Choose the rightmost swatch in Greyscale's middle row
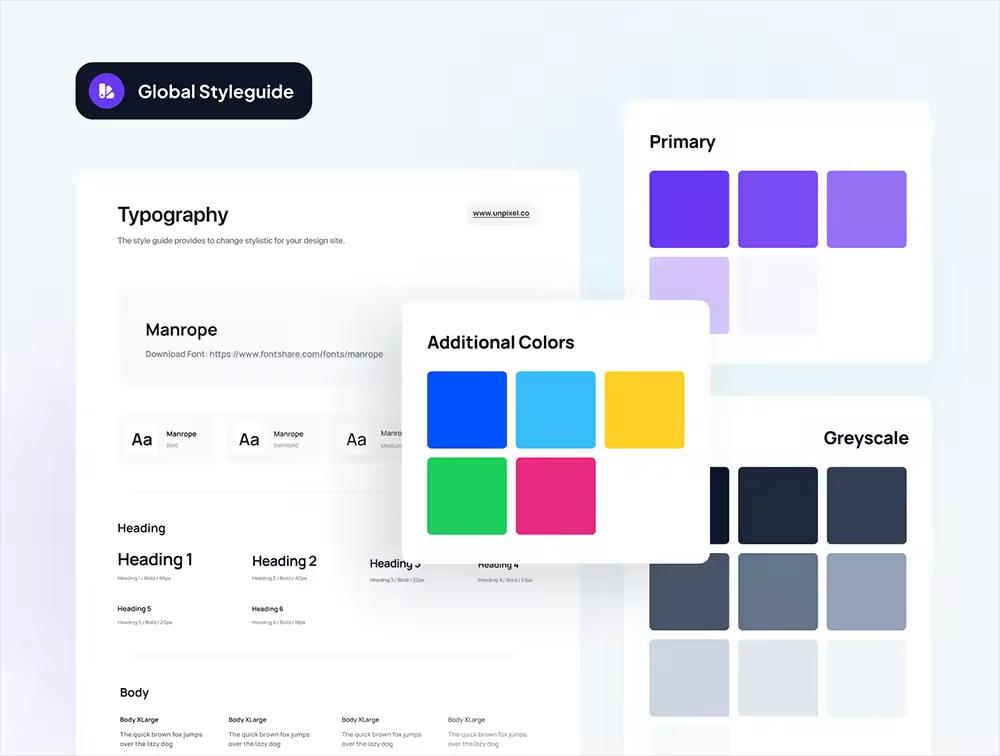 866,591
